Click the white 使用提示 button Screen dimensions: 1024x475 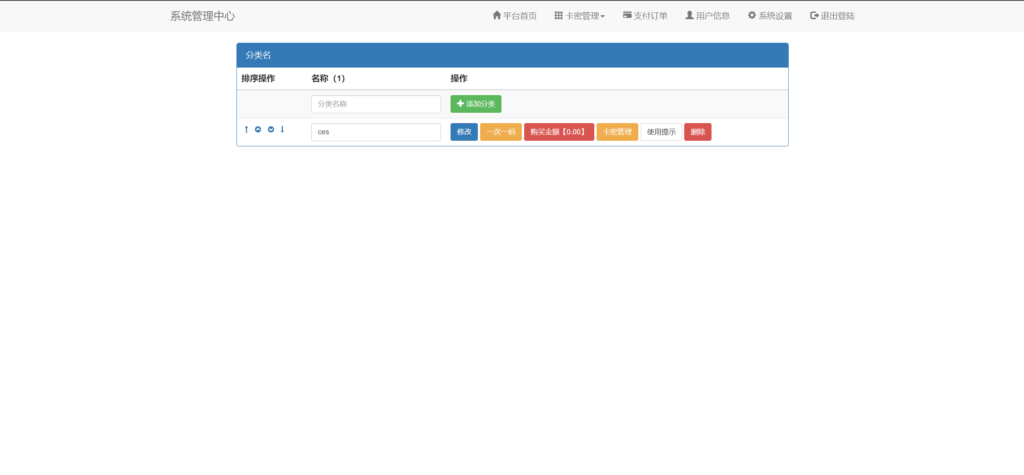tap(661, 132)
